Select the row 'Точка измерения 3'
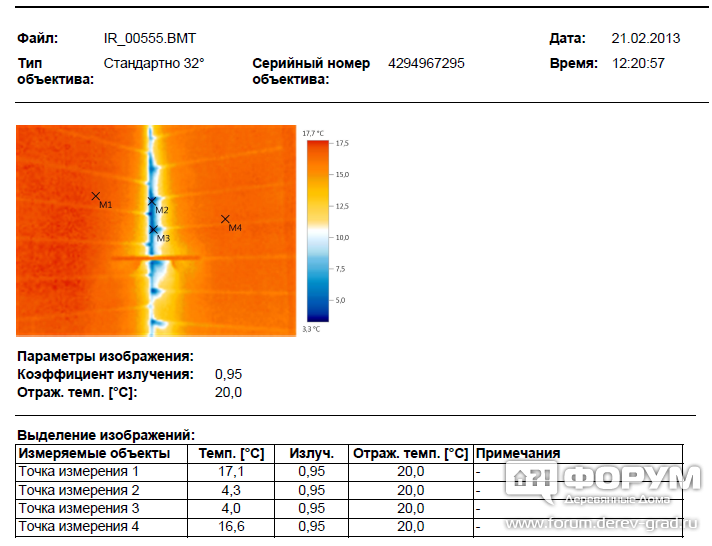712x546 pixels. [x=349, y=509]
